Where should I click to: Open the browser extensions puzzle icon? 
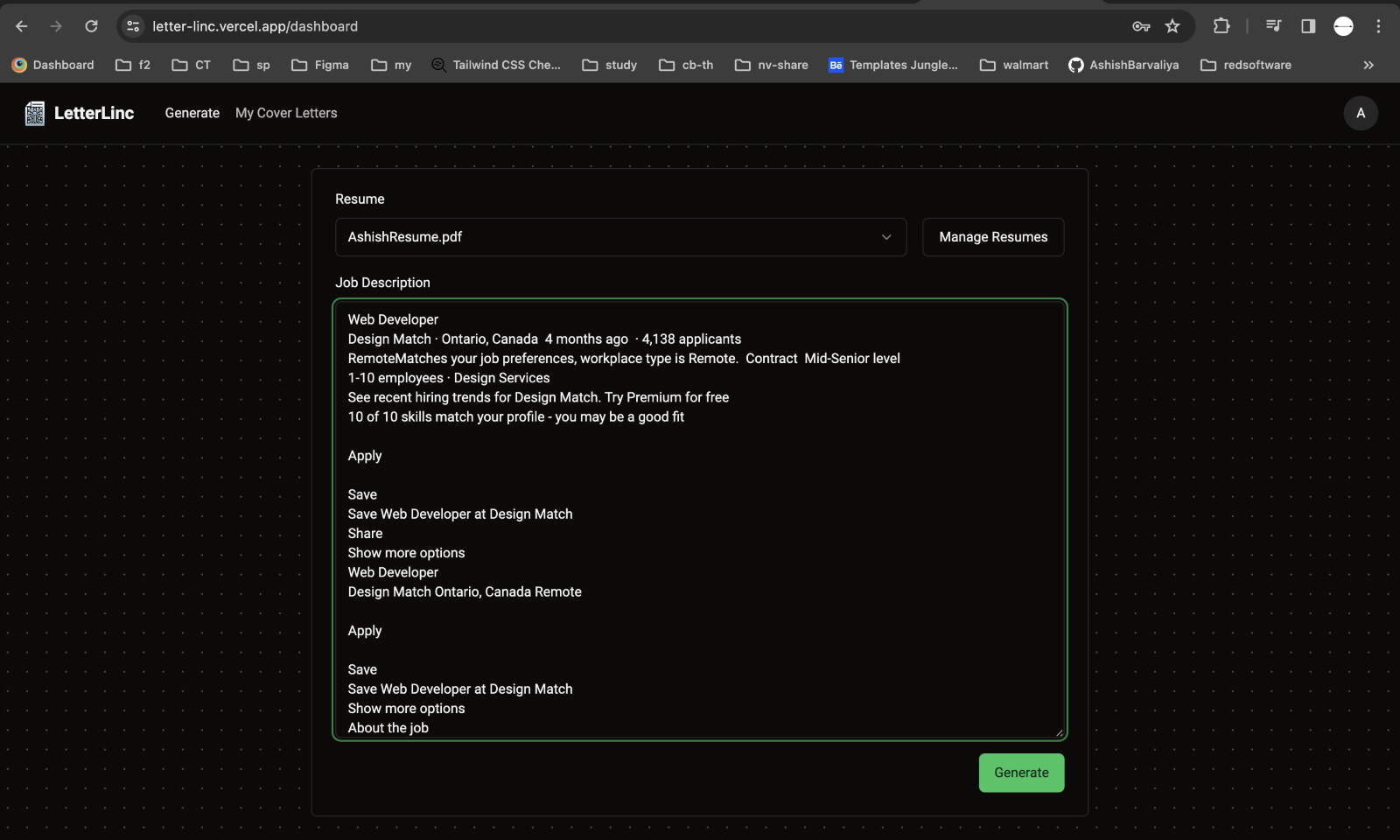pos(1221,26)
